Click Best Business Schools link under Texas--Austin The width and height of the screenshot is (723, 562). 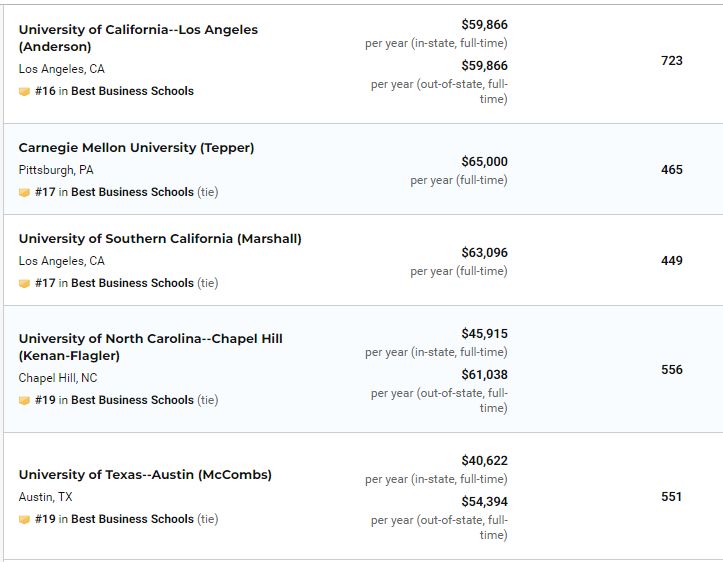click(x=132, y=519)
